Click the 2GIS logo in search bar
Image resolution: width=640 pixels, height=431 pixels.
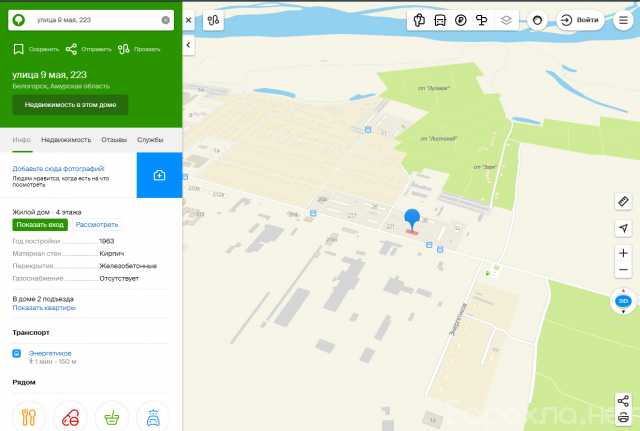pyautogui.click(x=19, y=20)
